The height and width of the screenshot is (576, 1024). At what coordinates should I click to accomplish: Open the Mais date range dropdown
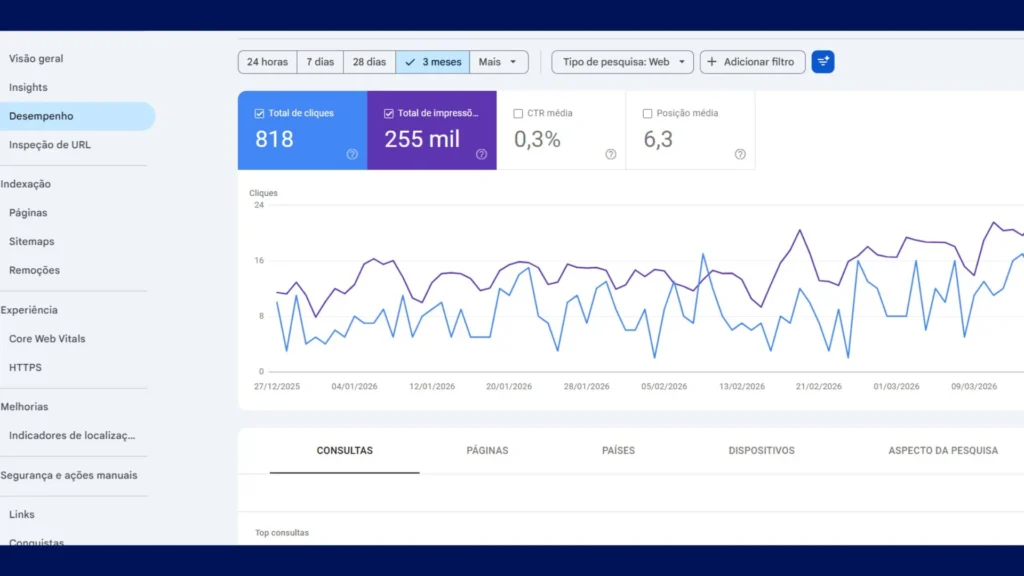tap(498, 62)
